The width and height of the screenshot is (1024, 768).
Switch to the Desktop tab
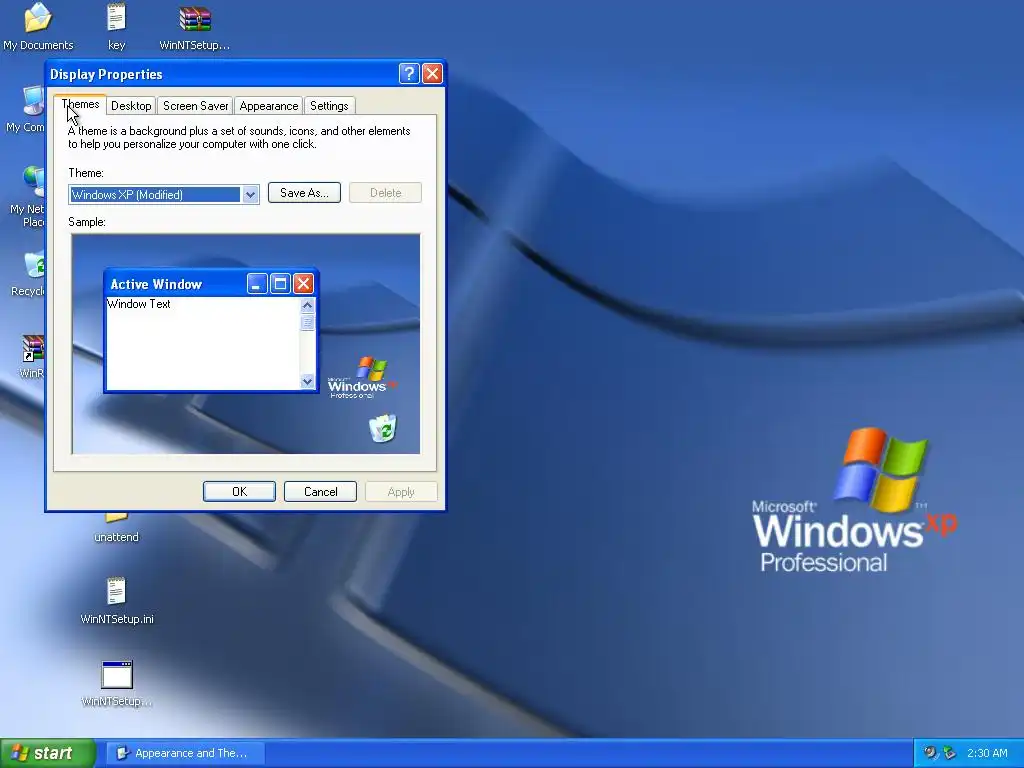[x=131, y=106]
